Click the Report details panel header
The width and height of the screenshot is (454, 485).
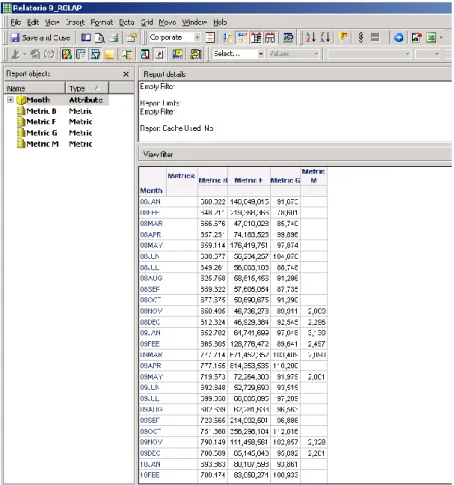(x=295, y=74)
